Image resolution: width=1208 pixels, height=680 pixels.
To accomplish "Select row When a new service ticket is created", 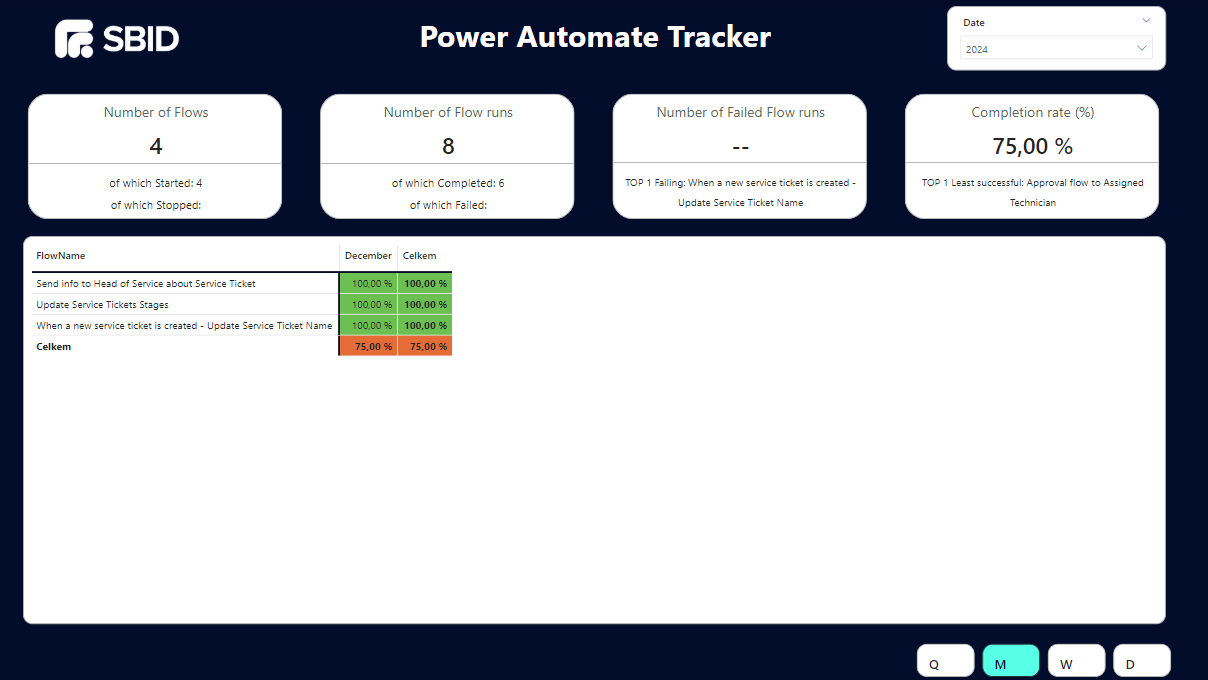I will coord(184,326).
